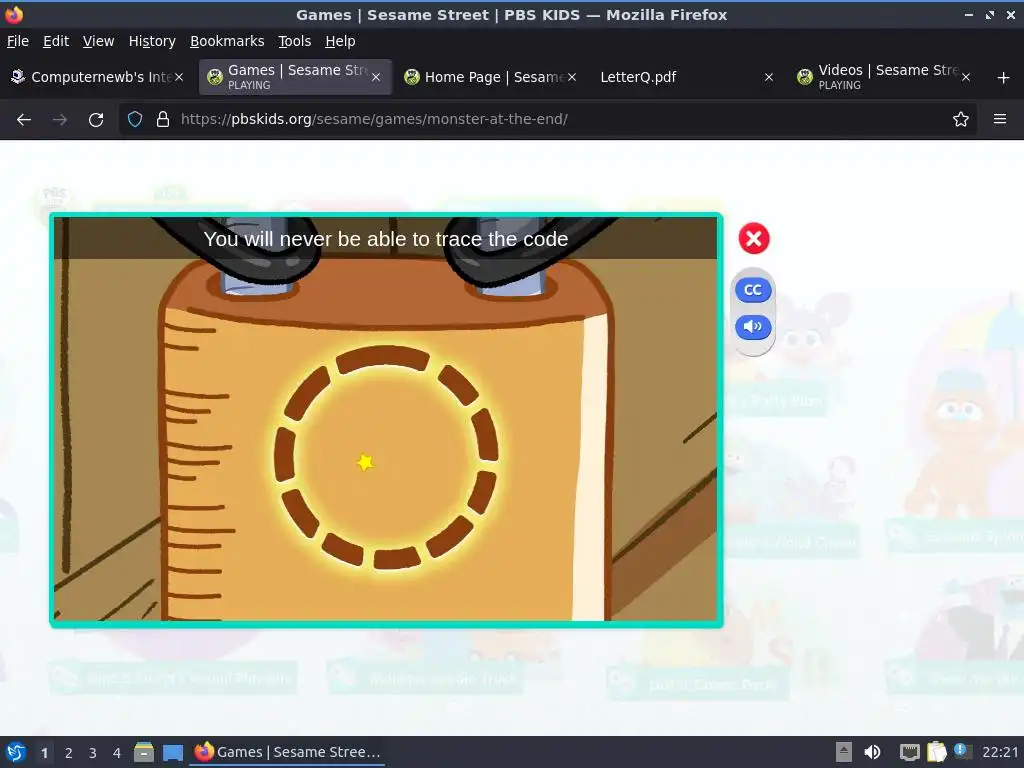The image size is (1024, 768).
Task: Close the game with the red X button
Action: click(x=754, y=238)
